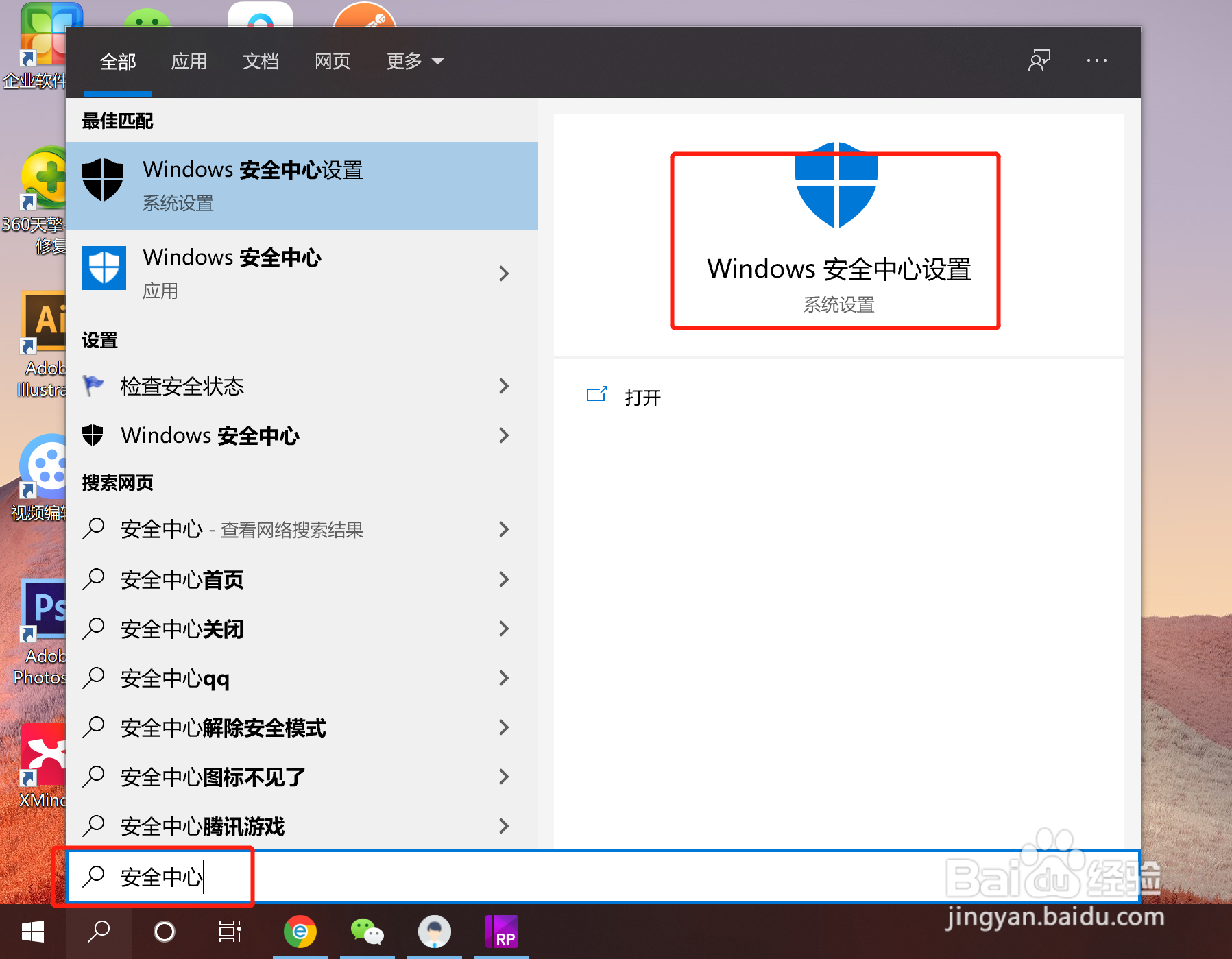
Task: Click the search icon beside 安全中心qq
Action: (x=93, y=678)
